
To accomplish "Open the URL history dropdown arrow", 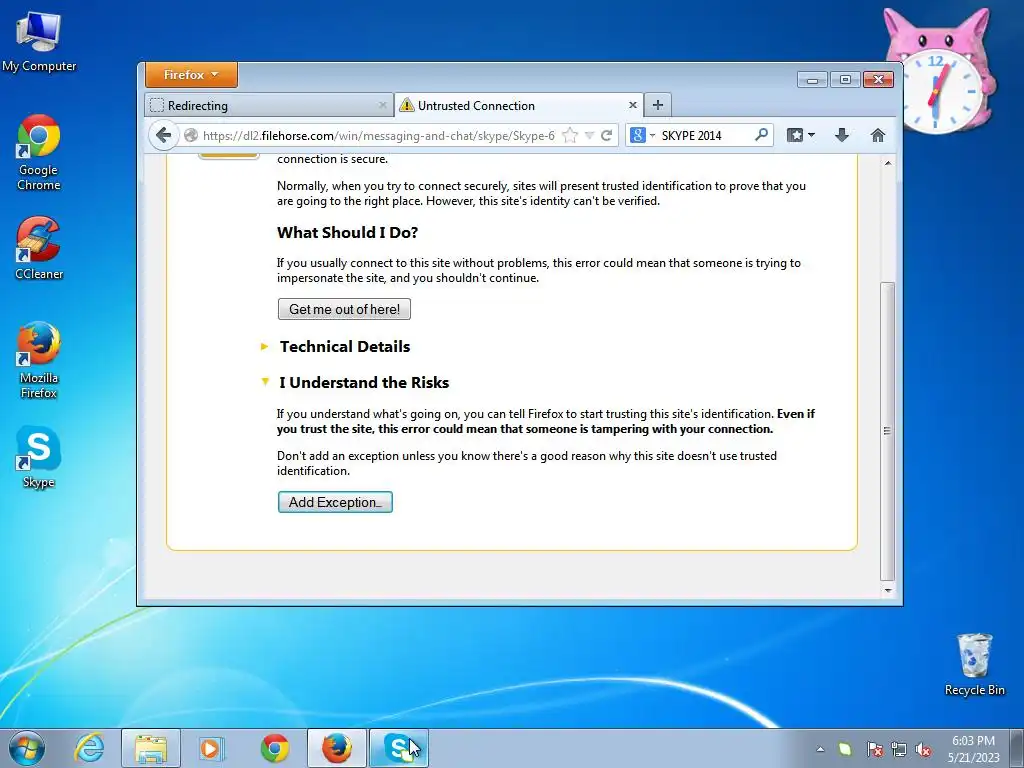I will (589, 135).
